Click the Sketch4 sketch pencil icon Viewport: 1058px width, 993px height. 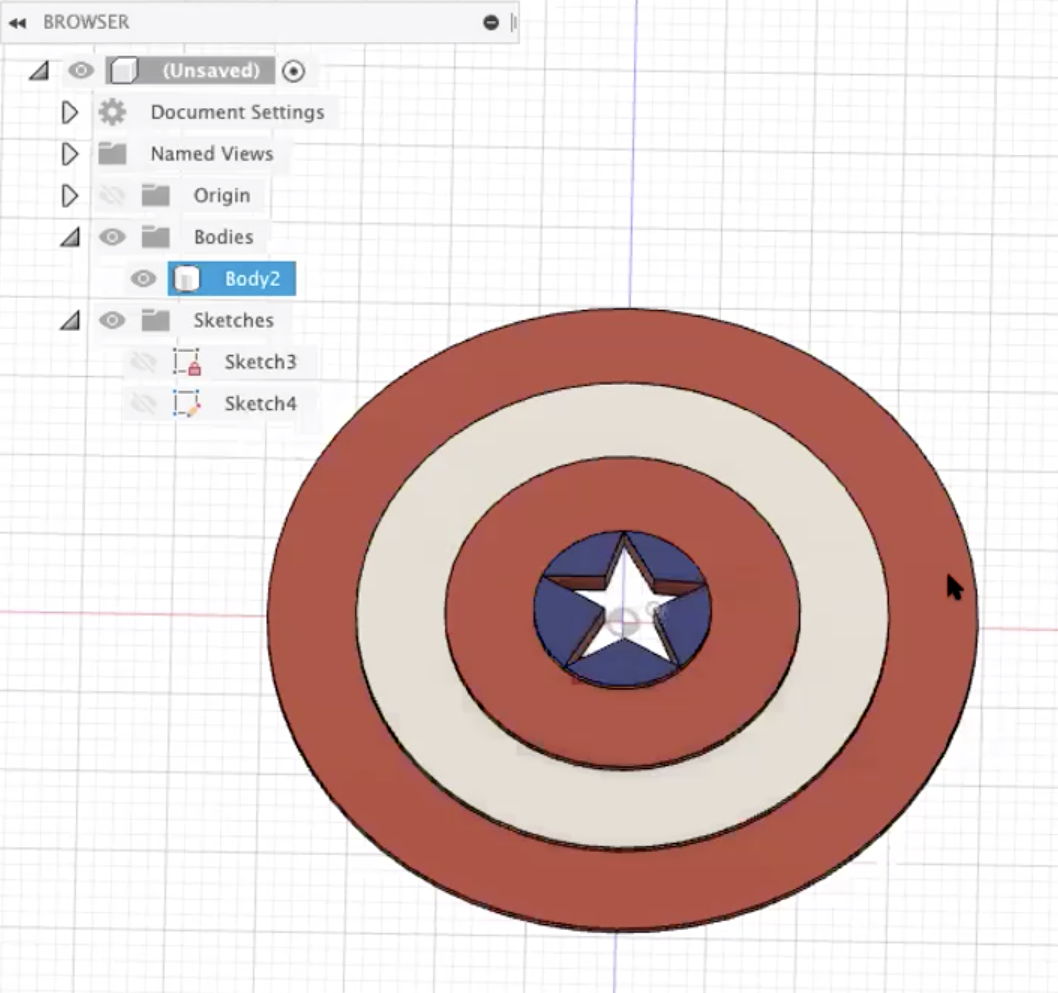[x=186, y=404]
